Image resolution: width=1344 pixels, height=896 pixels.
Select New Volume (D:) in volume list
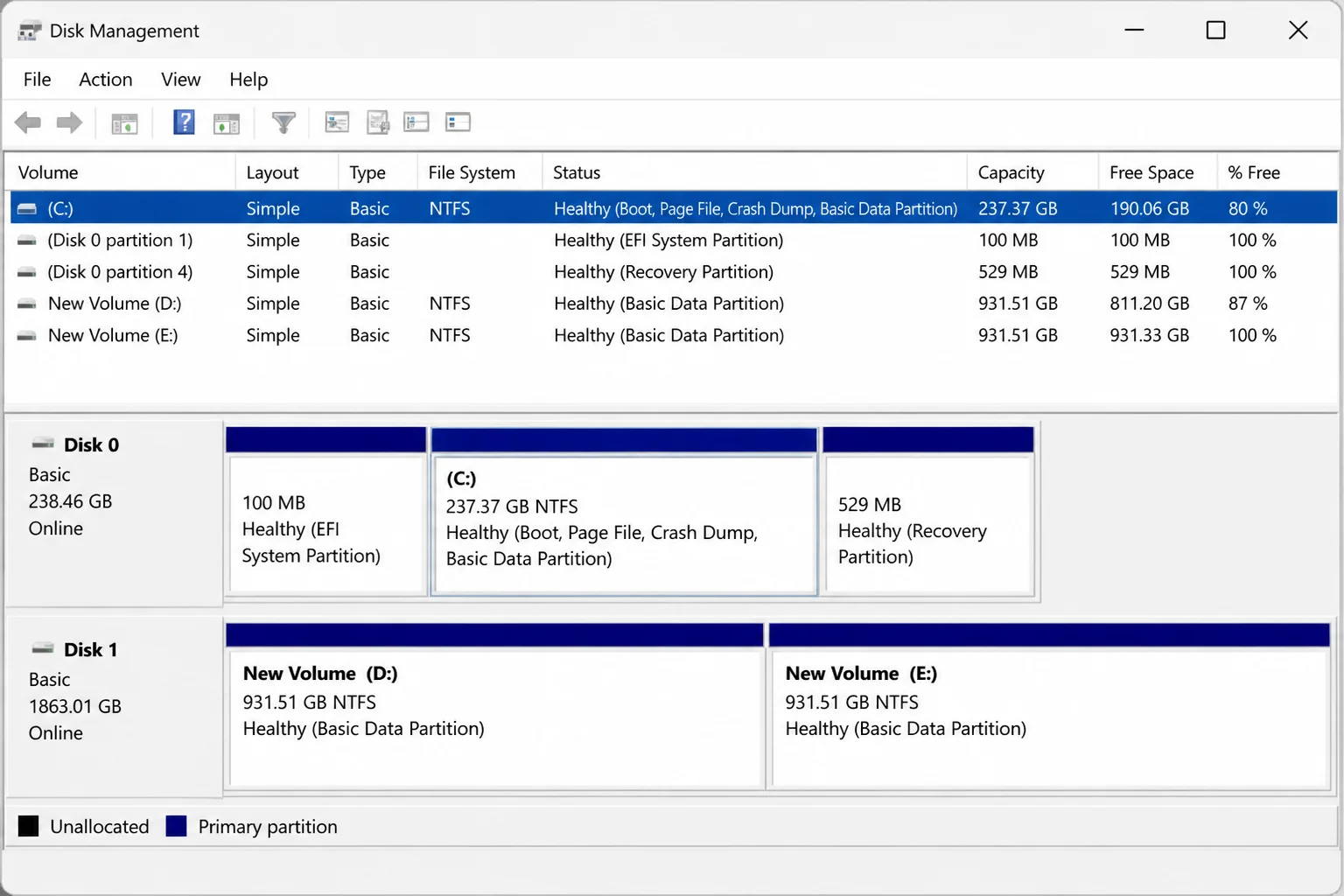673,304
